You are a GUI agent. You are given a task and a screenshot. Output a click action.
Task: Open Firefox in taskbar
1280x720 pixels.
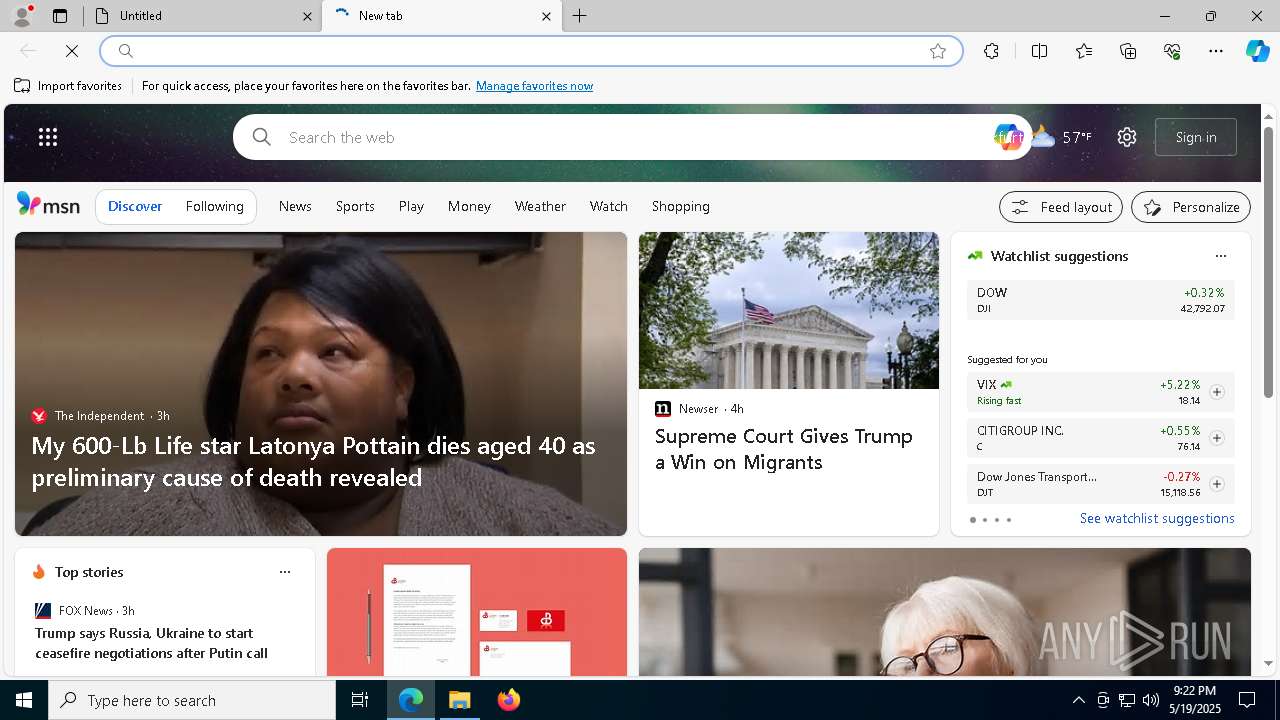click(x=509, y=700)
